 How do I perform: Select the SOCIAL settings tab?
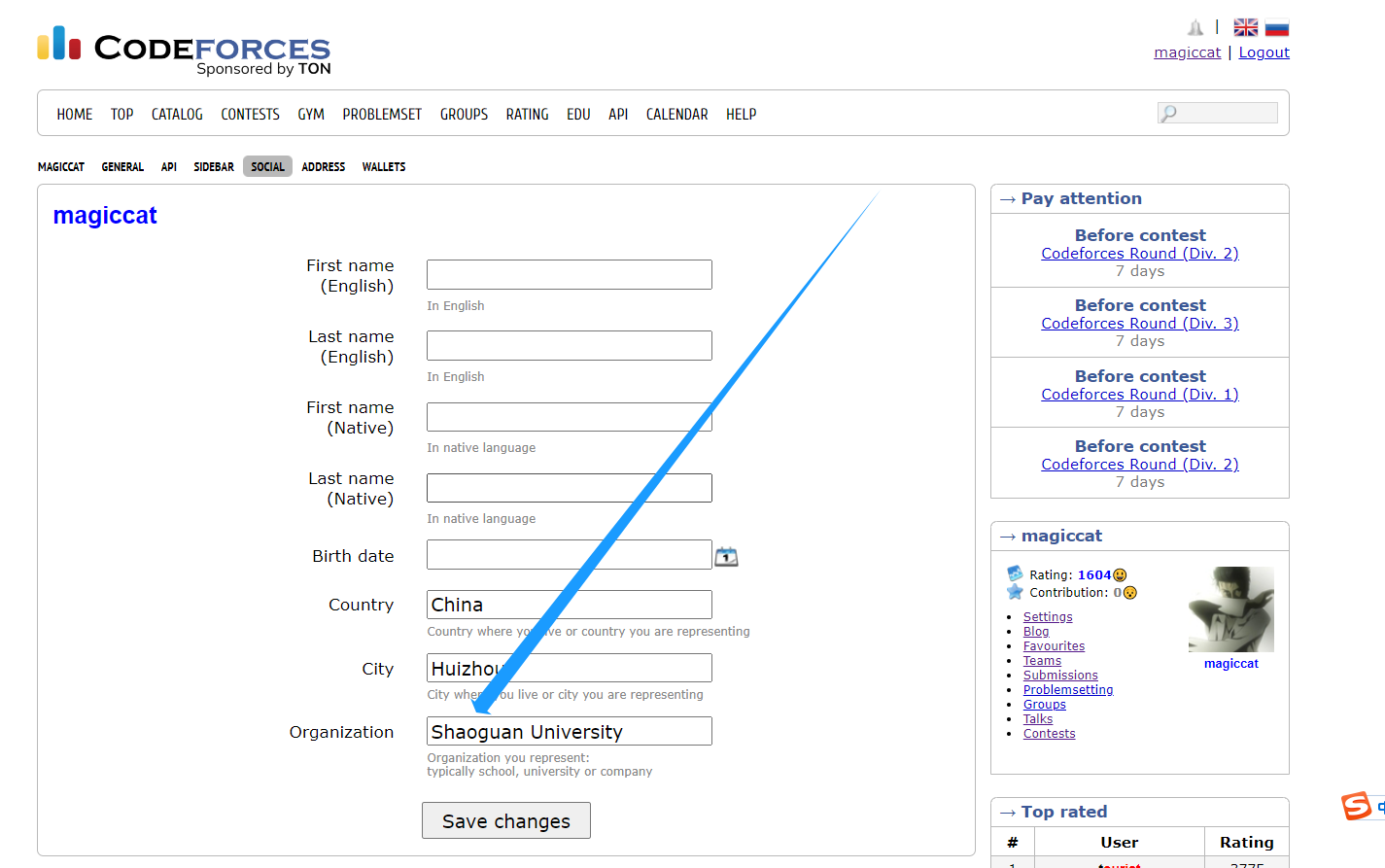pos(267,167)
